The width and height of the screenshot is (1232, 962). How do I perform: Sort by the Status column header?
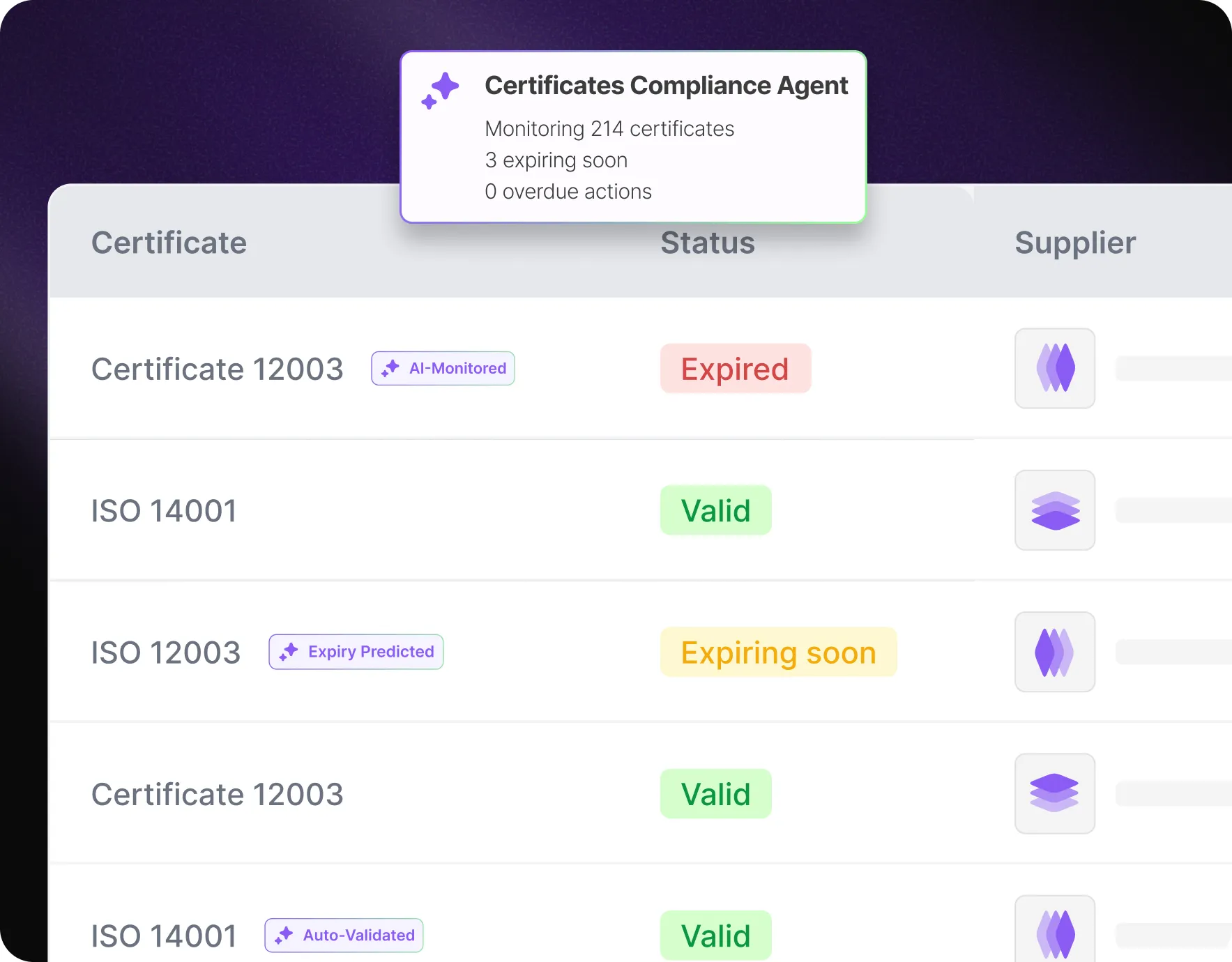708,243
